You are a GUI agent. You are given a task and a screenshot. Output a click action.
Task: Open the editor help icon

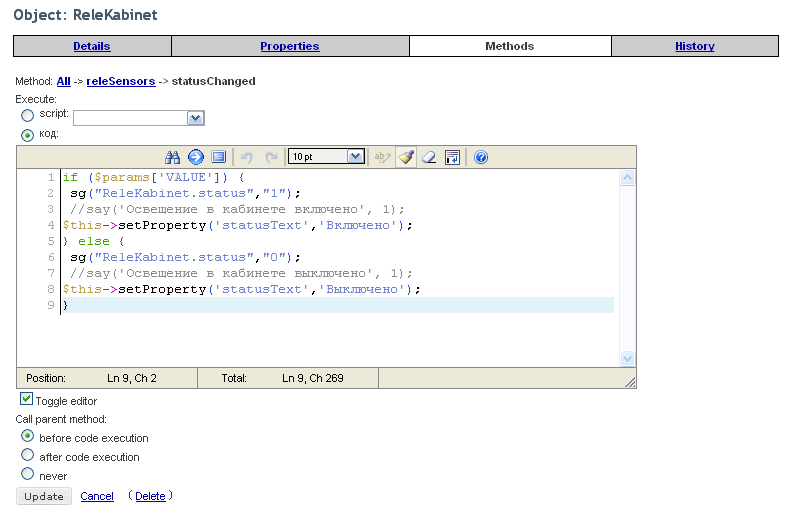pyautogui.click(x=481, y=157)
